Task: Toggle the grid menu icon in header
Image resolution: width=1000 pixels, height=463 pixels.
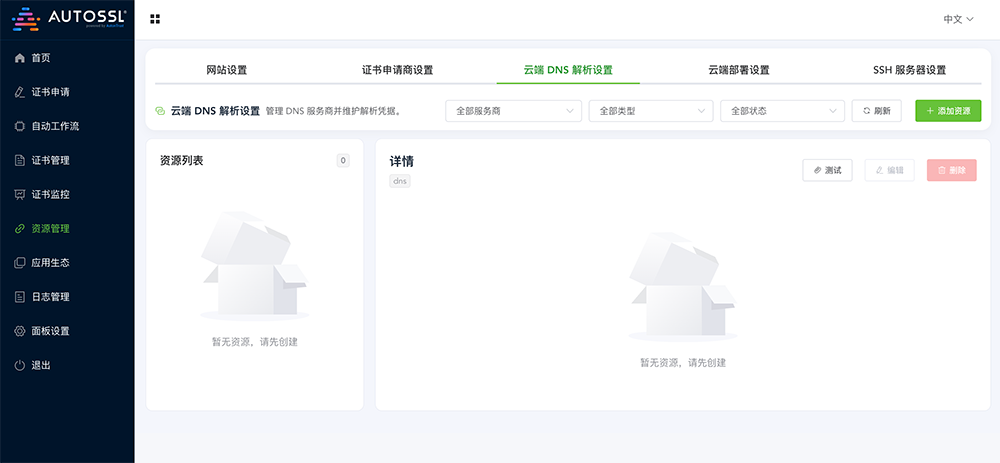Action: coord(155,19)
